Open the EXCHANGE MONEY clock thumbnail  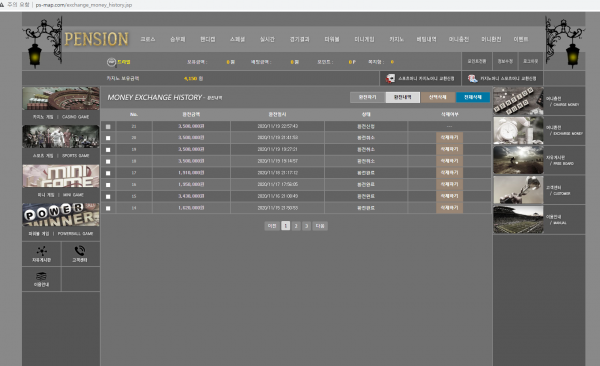coord(518,131)
